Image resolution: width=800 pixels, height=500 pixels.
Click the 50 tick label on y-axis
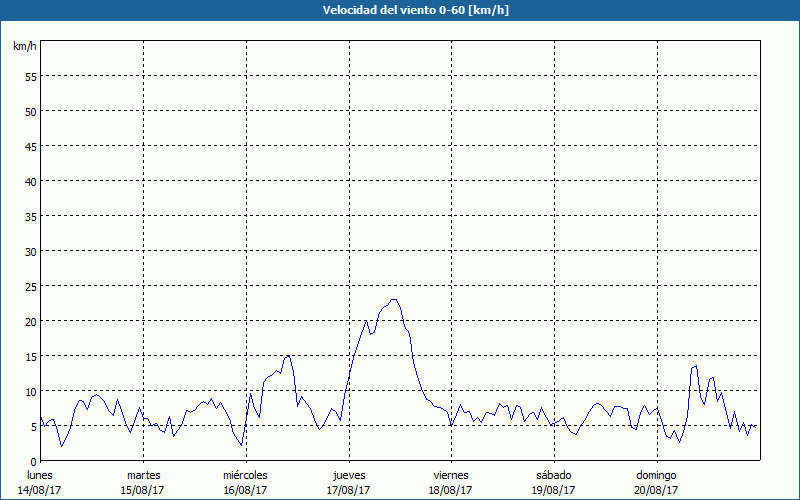pyautogui.click(x=30, y=111)
